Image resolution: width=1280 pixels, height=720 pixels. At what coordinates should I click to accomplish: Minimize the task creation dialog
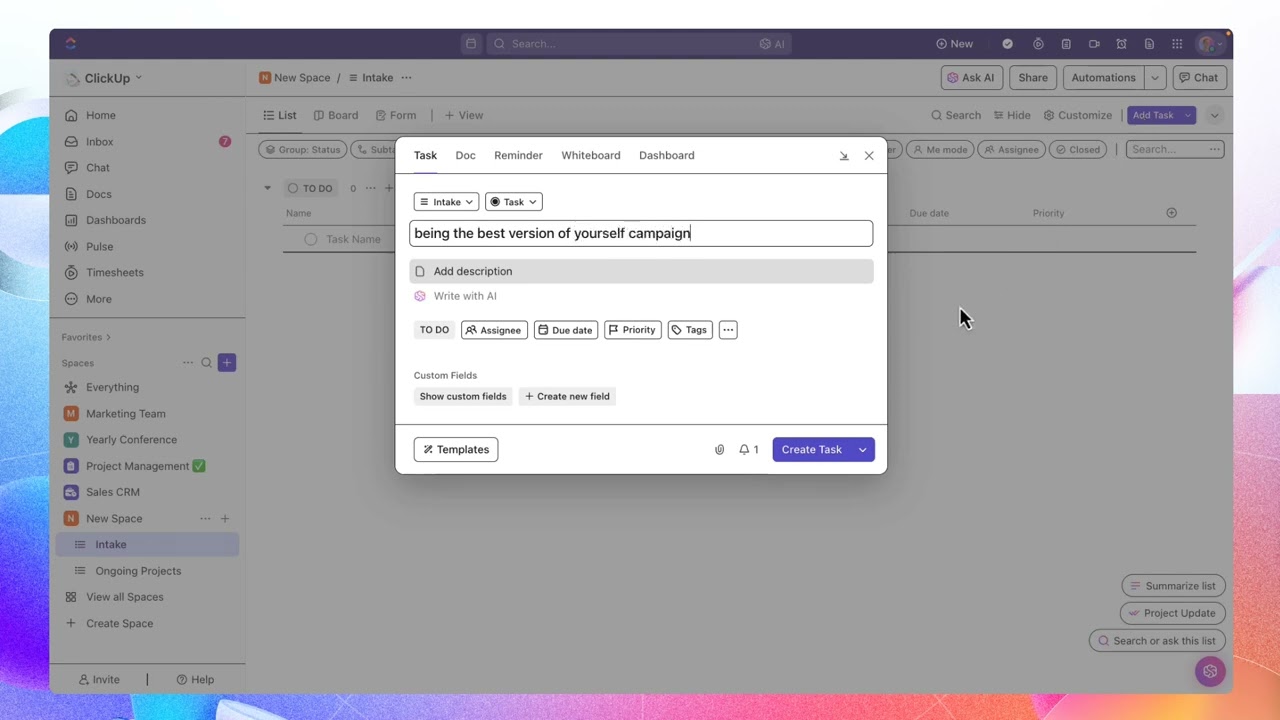click(x=844, y=156)
